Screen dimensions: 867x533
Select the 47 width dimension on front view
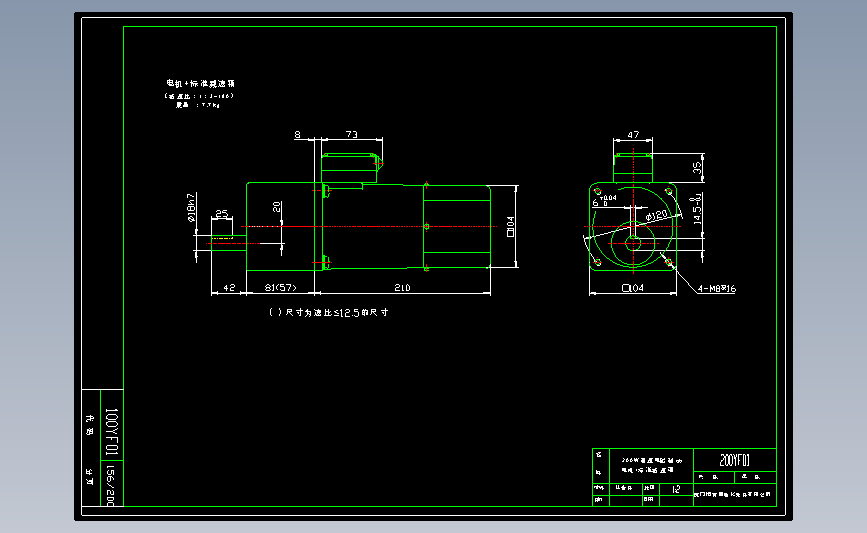tap(633, 134)
